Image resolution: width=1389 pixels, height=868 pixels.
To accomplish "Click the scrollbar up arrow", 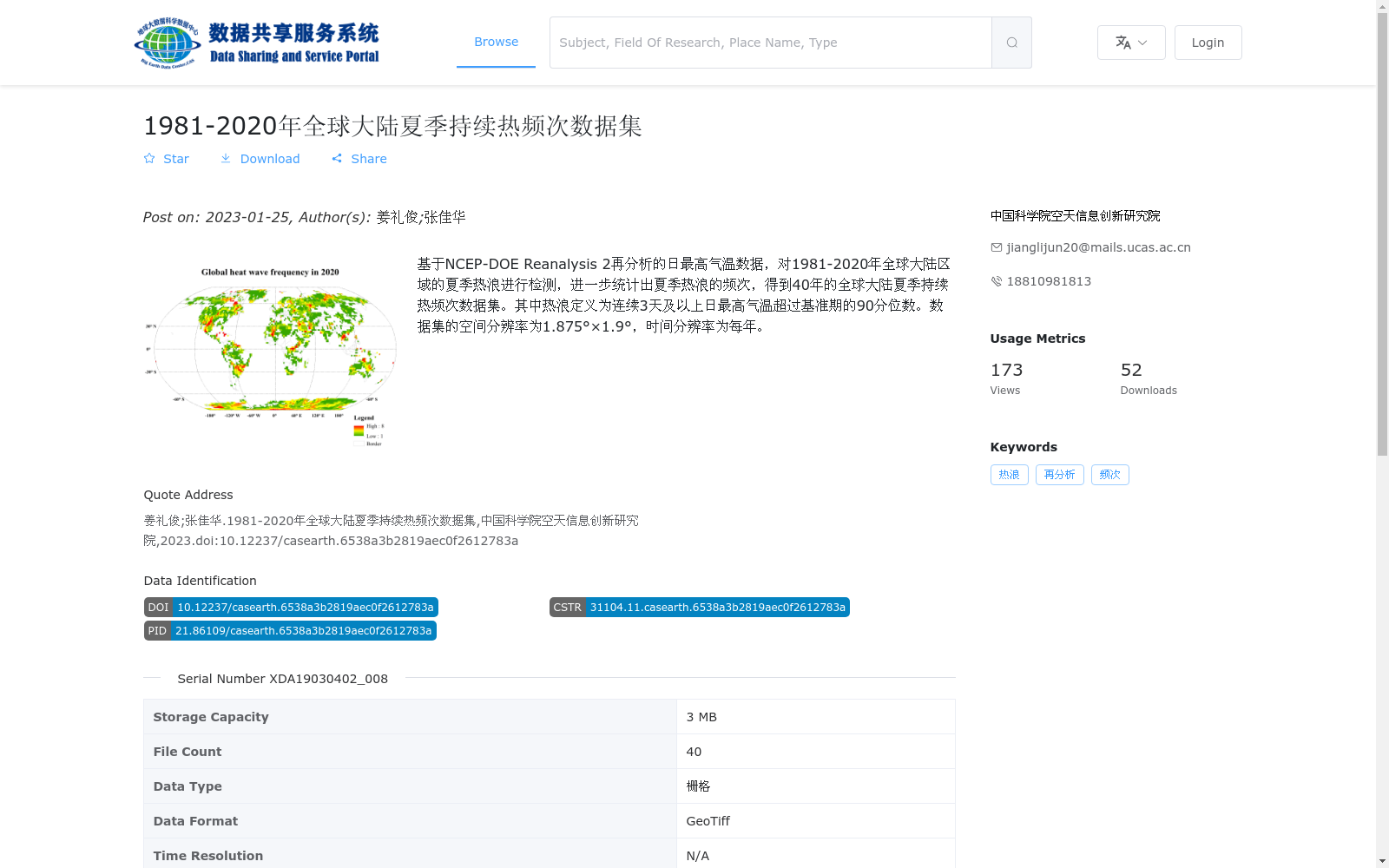I will [1382, 6].
